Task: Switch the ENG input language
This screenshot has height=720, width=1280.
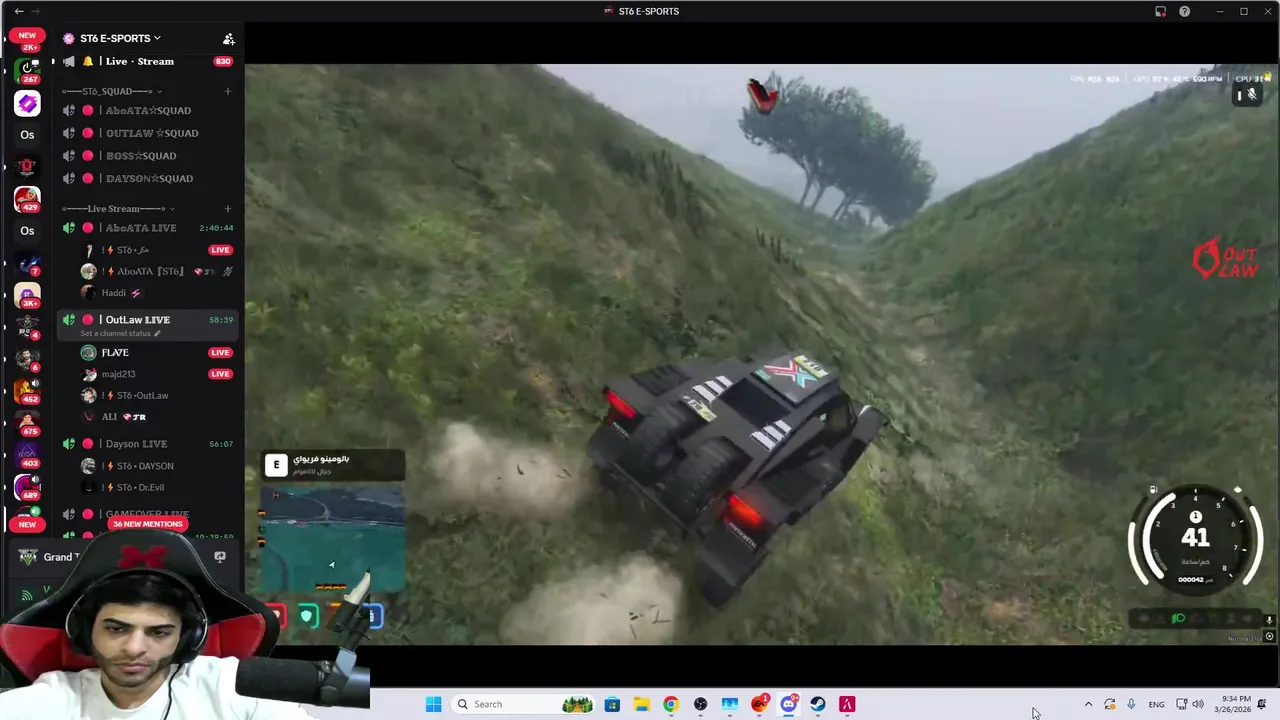Action: (1156, 704)
